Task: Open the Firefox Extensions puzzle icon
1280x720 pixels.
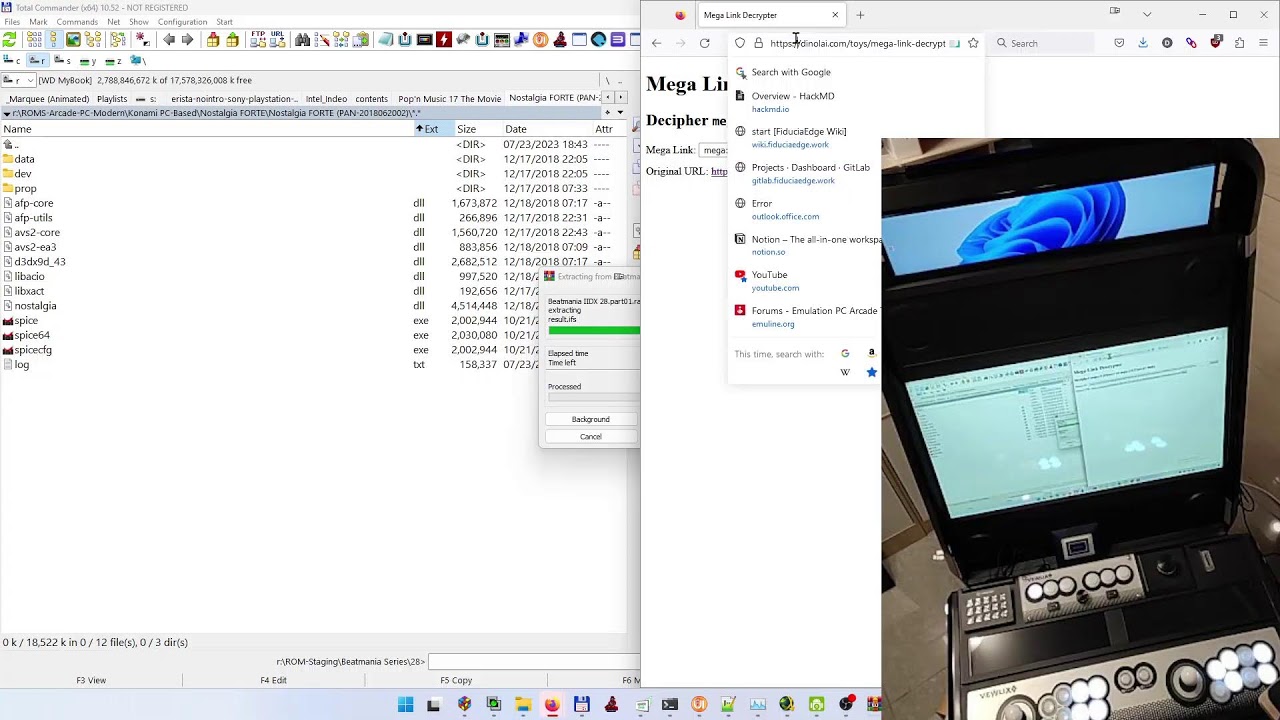Action: coord(1240,43)
